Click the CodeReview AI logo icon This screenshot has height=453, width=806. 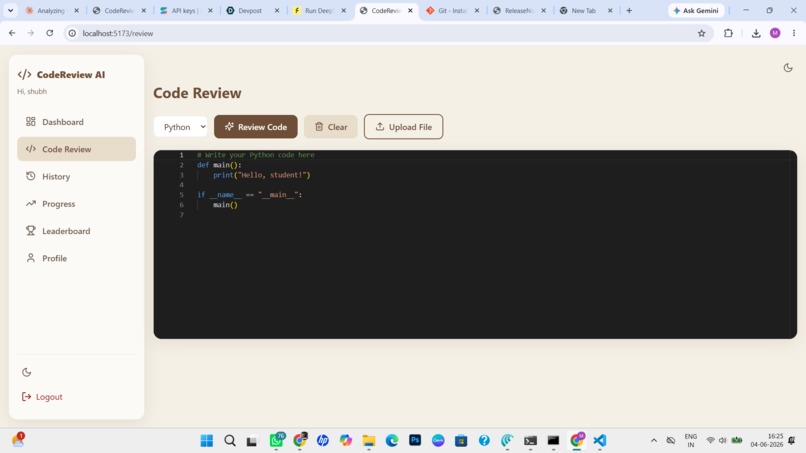24,75
